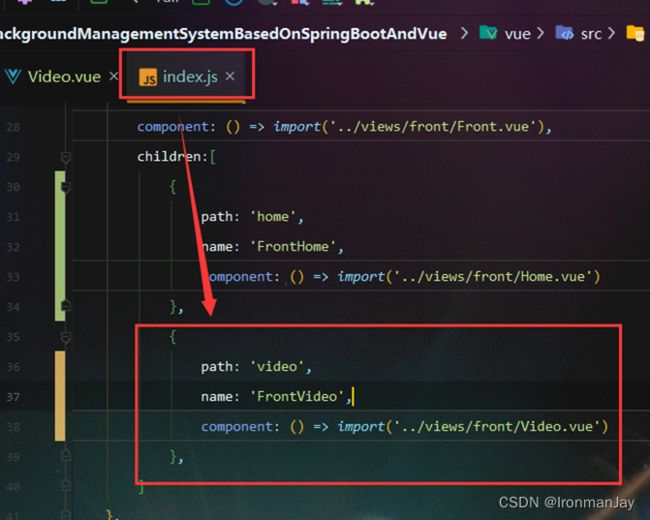Click the '../views/front/Home.vue' import path
Image resolution: width=650 pixels, height=520 pixels.
[x=493, y=276]
